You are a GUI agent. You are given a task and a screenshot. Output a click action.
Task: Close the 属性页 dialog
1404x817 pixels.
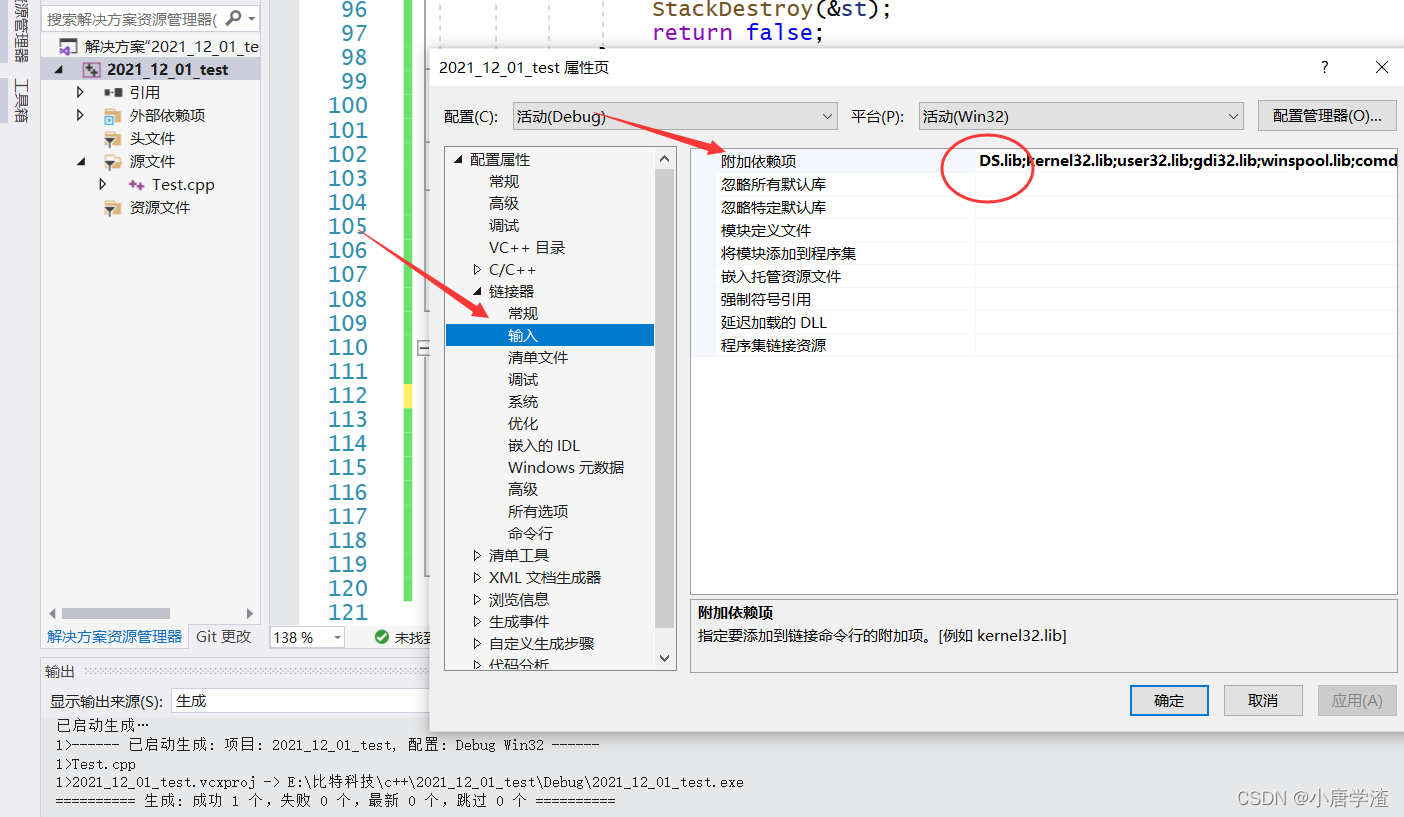pyautogui.click(x=1382, y=67)
